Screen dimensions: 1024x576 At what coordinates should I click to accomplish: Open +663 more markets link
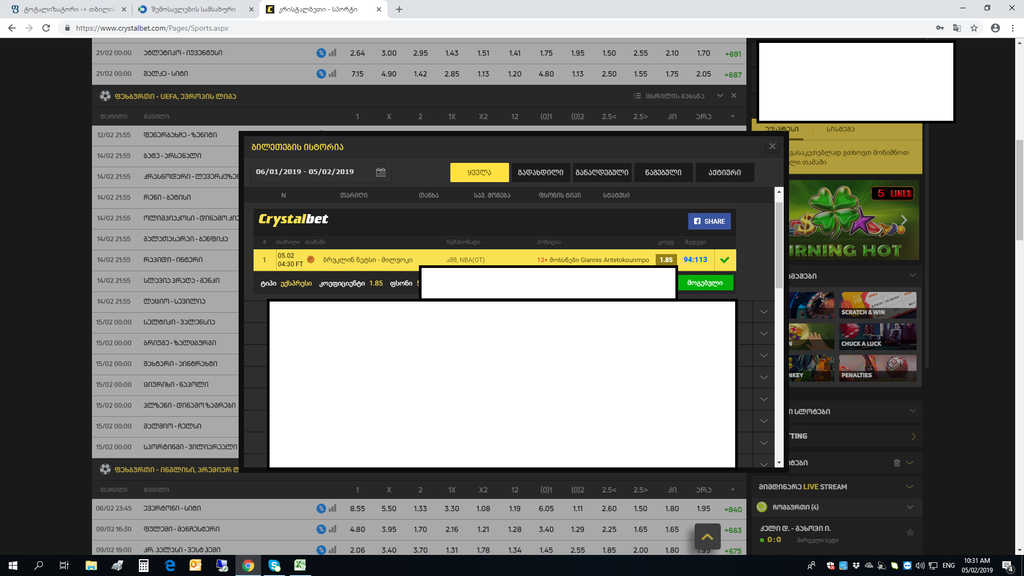tap(733, 530)
